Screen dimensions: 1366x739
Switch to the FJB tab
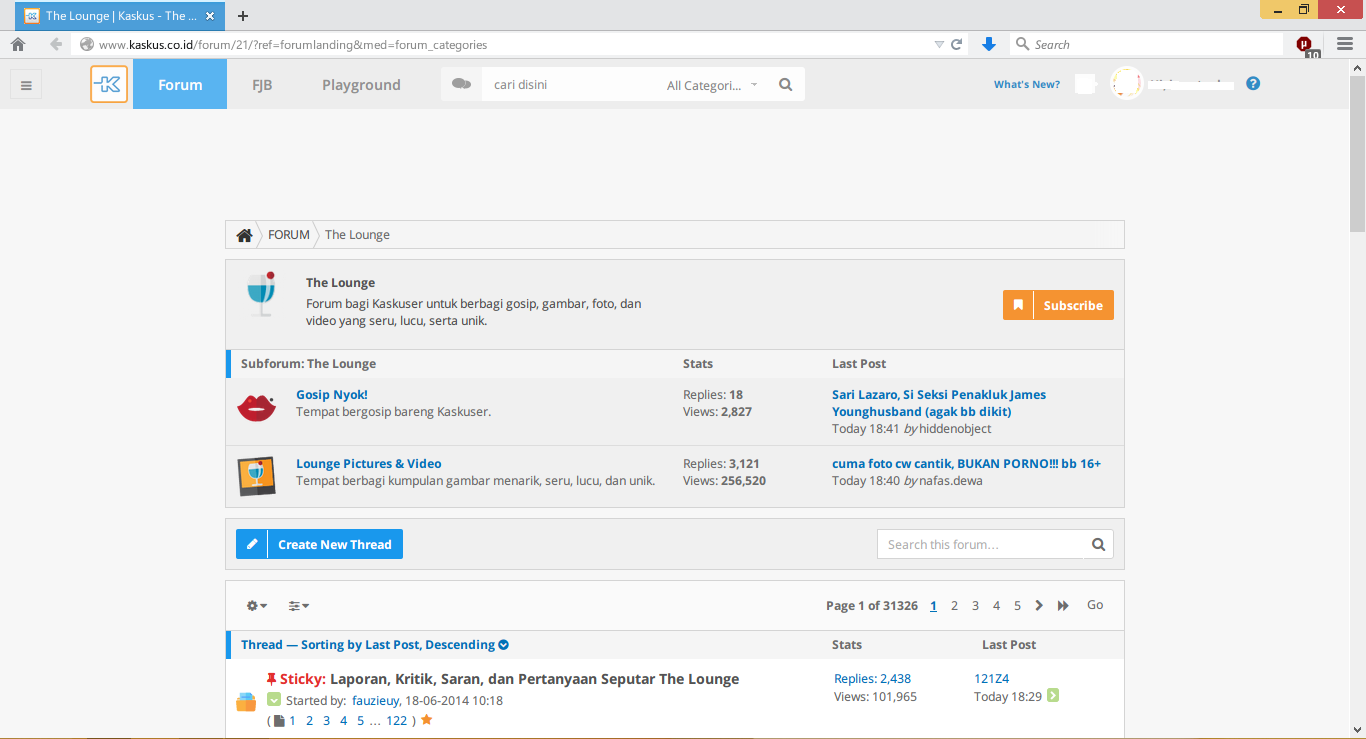click(263, 85)
